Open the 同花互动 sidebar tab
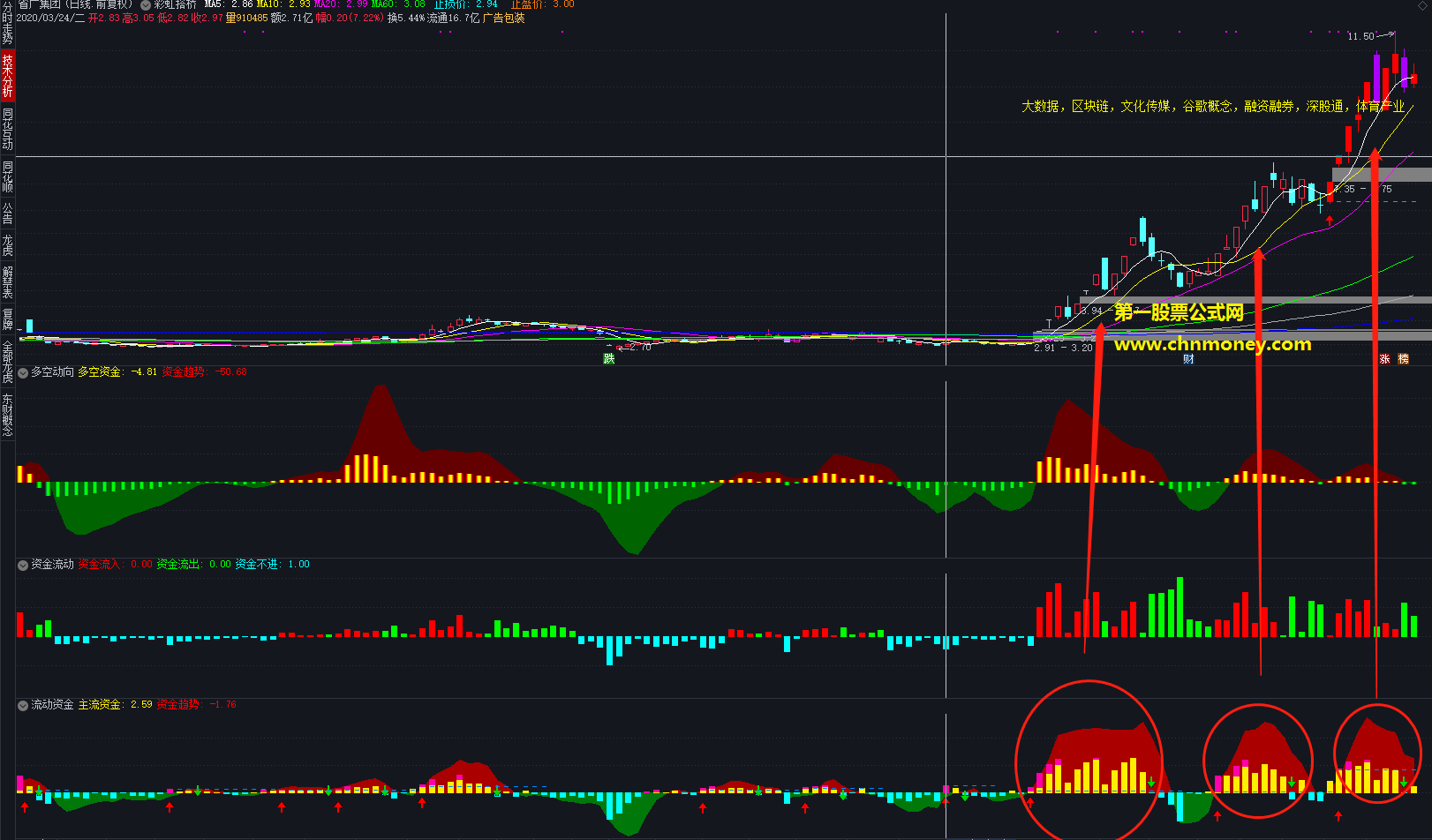1432x840 pixels. point(7,128)
